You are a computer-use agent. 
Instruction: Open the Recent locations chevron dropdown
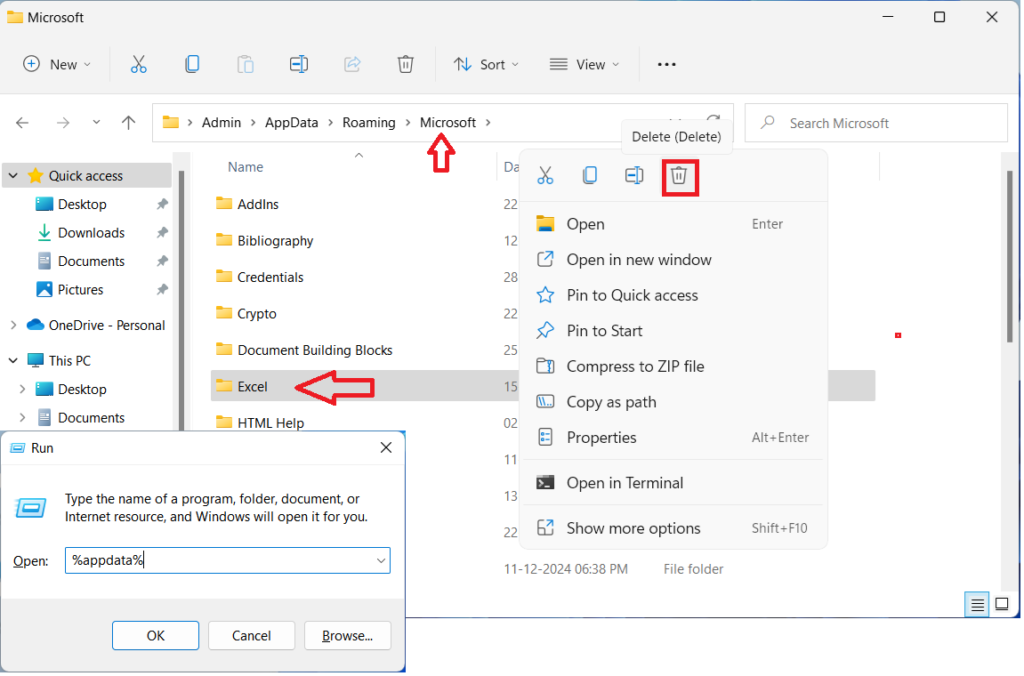click(96, 122)
